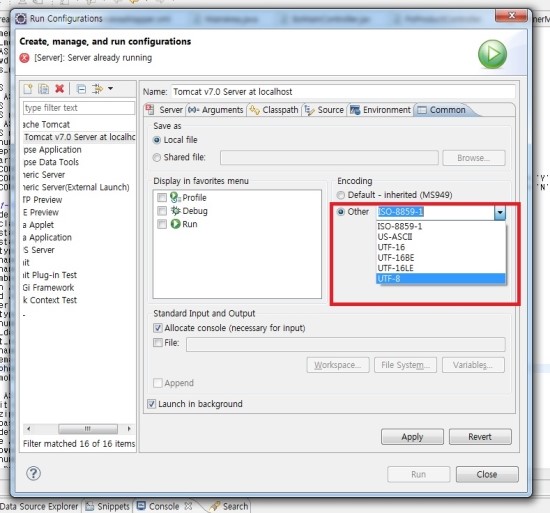
Task: Click the encoding combo box dropdown arrow
Action: click(500, 212)
